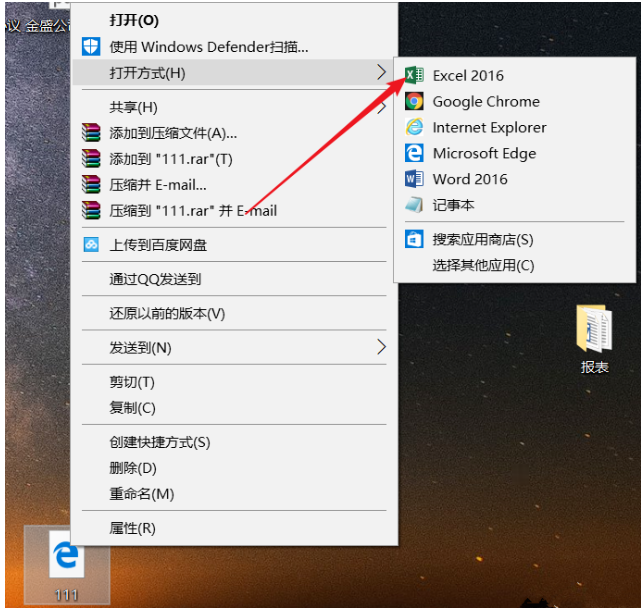The height and width of the screenshot is (613, 641).
Task: Choose 创建快捷方式(S) entry
Action: click(x=234, y=442)
